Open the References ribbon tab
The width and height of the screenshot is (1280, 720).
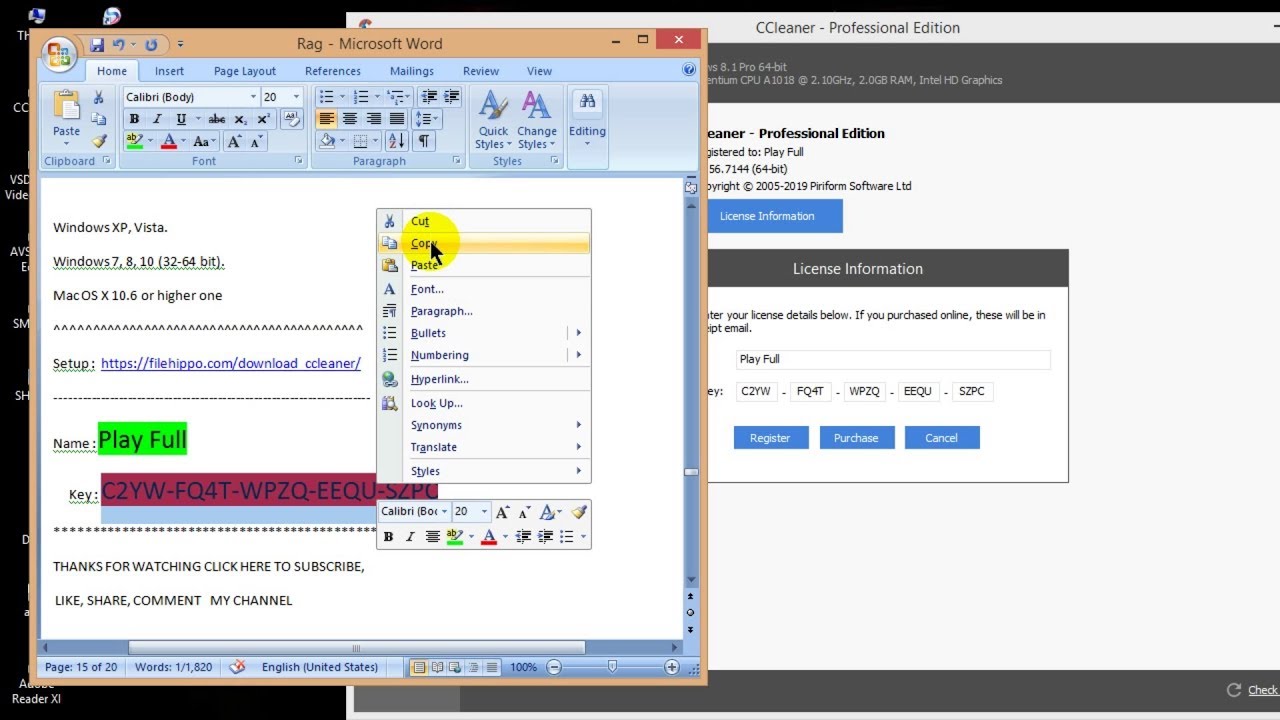tap(333, 71)
